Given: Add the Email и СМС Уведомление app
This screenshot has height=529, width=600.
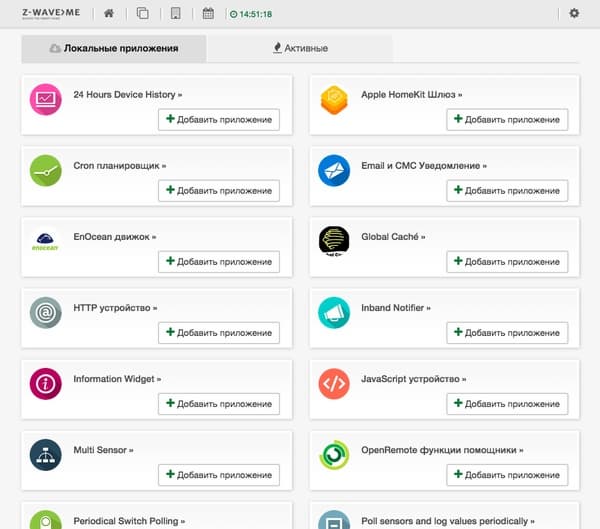Looking at the screenshot, I should tap(507, 191).
